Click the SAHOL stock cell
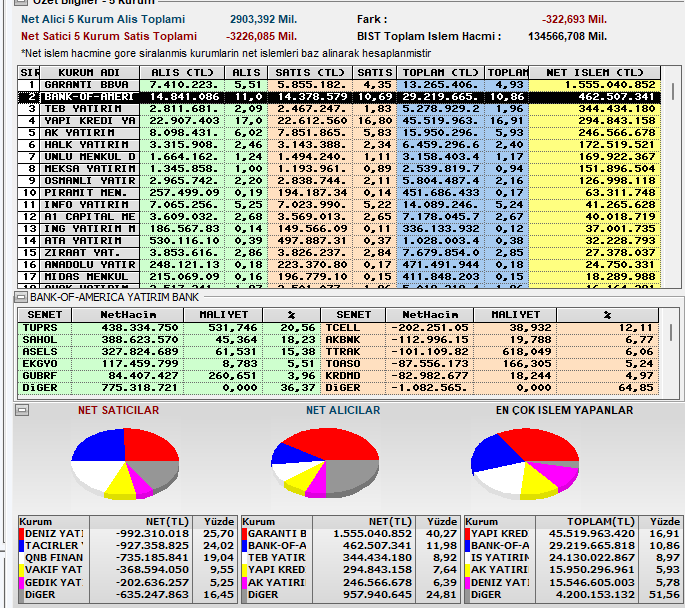 (x=44, y=340)
